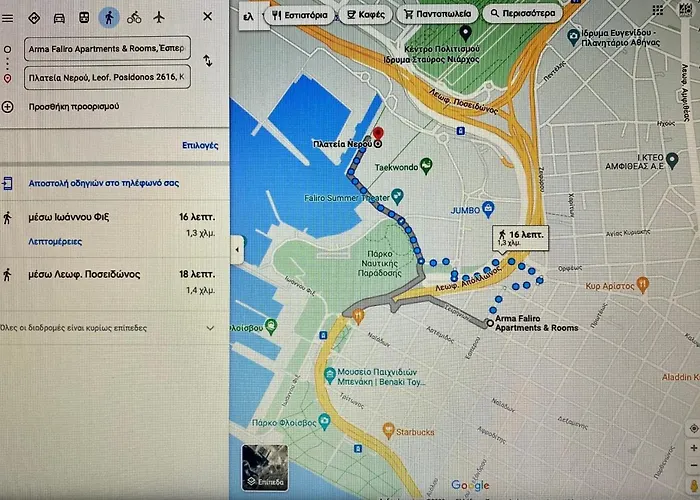This screenshot has height=500, width=700.
Task: Select driving travel mode car icon
Action: (x=59, y=18)
